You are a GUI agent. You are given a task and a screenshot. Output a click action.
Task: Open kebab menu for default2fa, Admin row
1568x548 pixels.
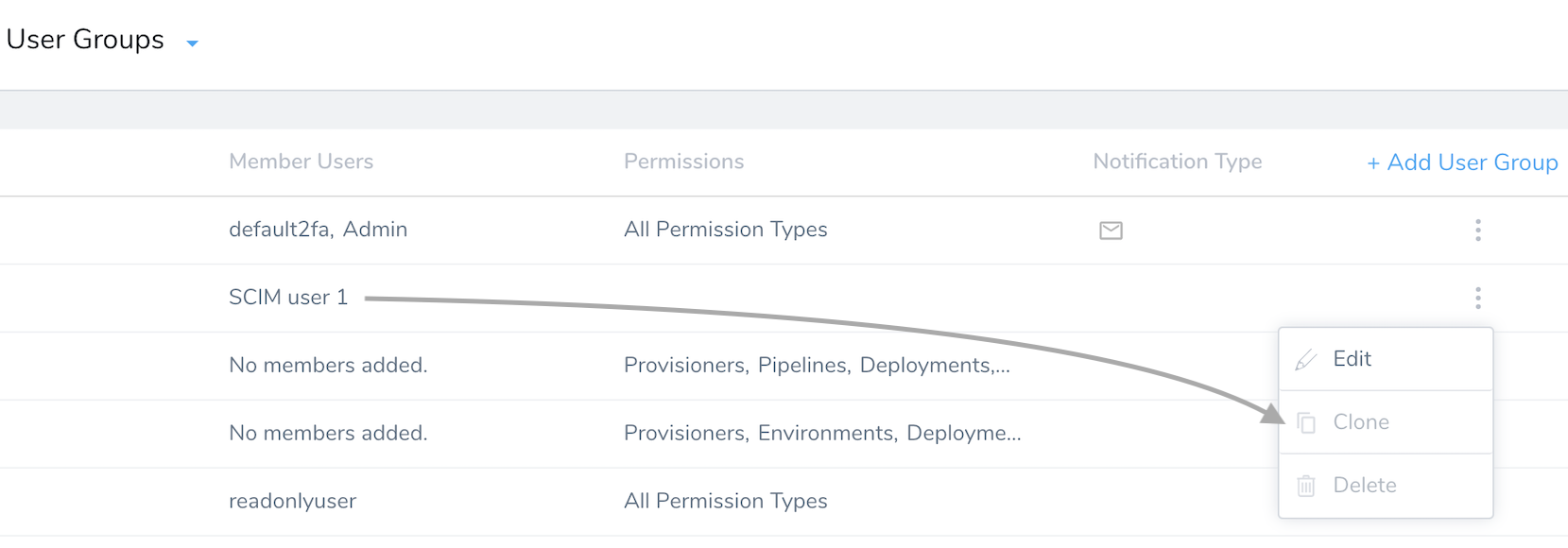(1478, 231)
